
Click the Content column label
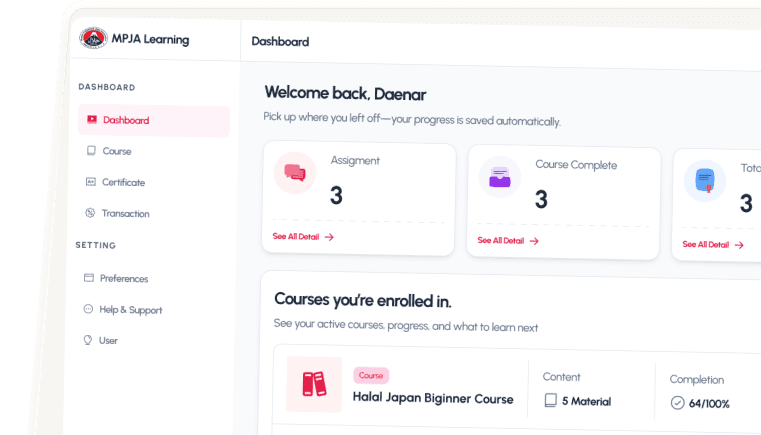(x=562, y=377)
